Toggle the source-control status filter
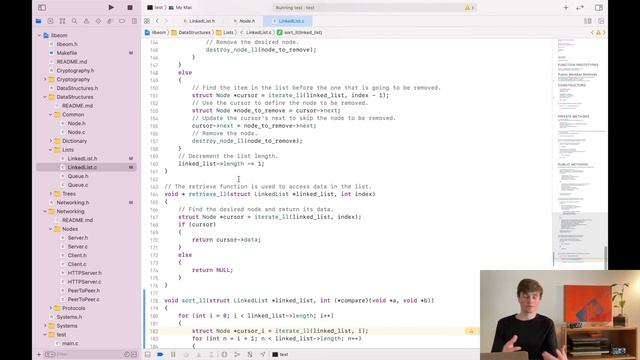Image resolution: width=640 pixels, height=360 pixels. click(133, 354)
